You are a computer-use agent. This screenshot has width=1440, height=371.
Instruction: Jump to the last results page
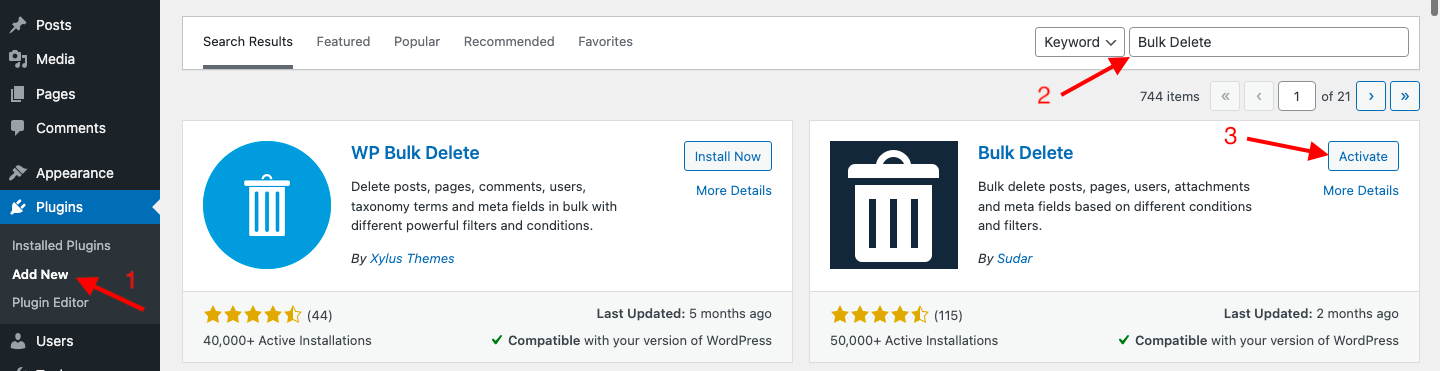coord(1405,96)
